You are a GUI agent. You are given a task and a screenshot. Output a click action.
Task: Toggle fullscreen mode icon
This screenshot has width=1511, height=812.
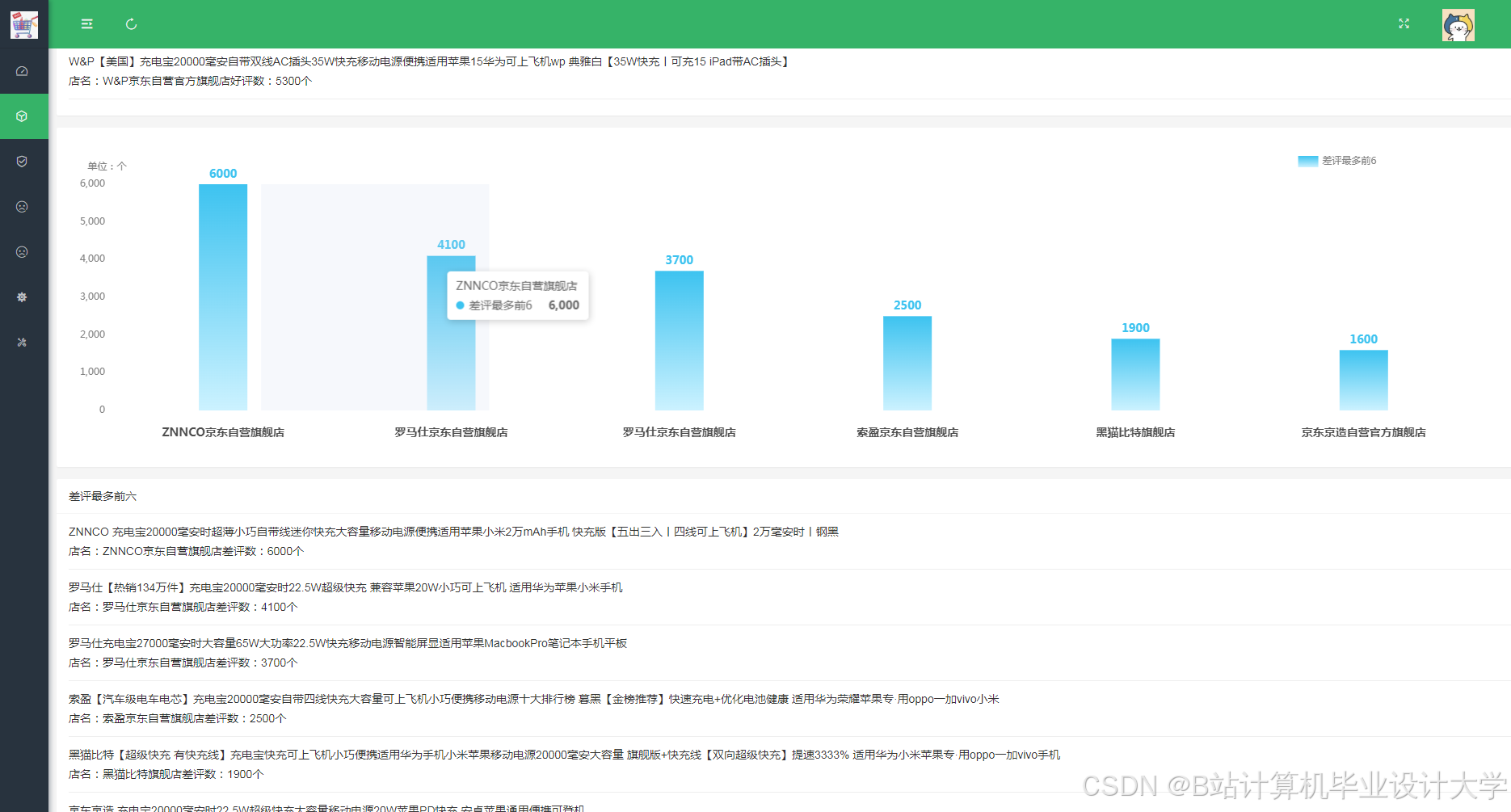click(x=1404, y=24)
